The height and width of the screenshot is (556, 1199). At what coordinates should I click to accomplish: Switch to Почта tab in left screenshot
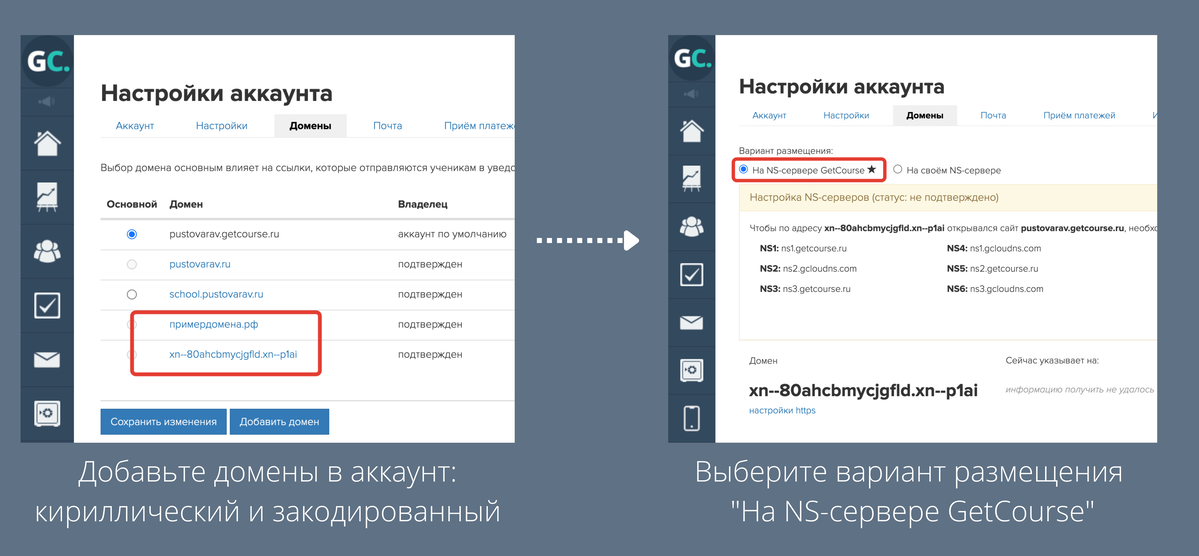(x=388, y=125)
